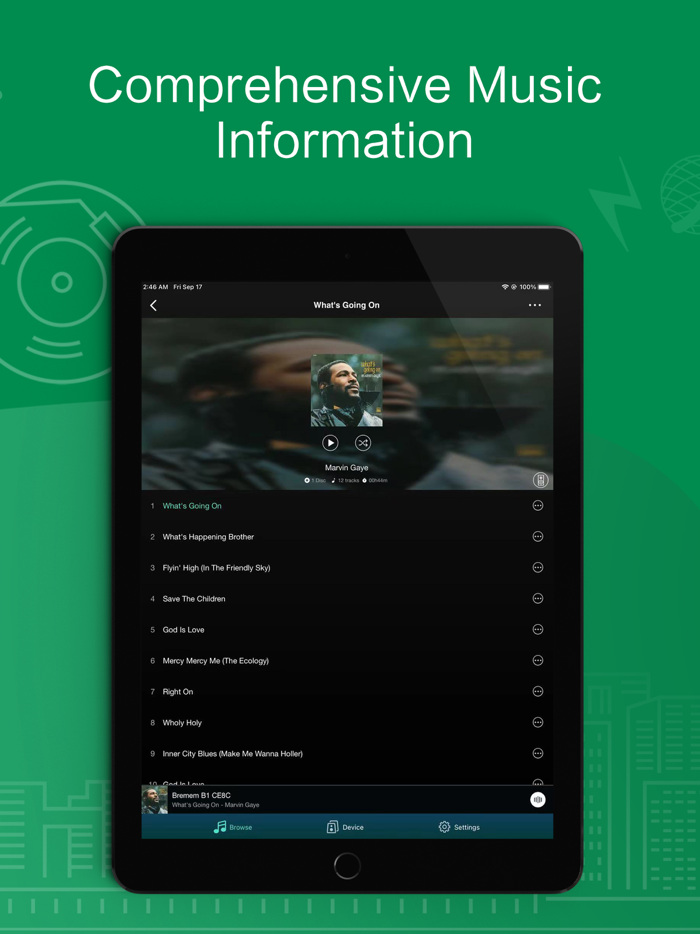Tap the 00h44m duration label
This screenshot has width=700, height=934.
coord(375,480)
